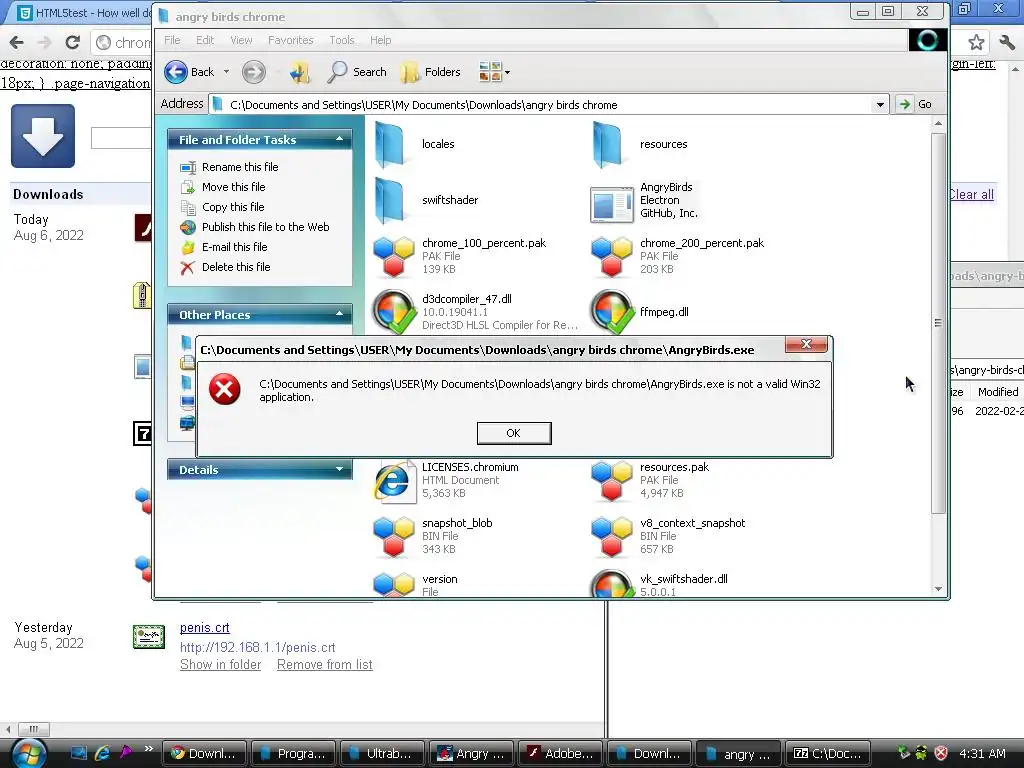Image resolution: width=1024 pixels, height=768 pixels.
Task: Select chrome_100_percent.pak file icon
Action: [393, 256]
